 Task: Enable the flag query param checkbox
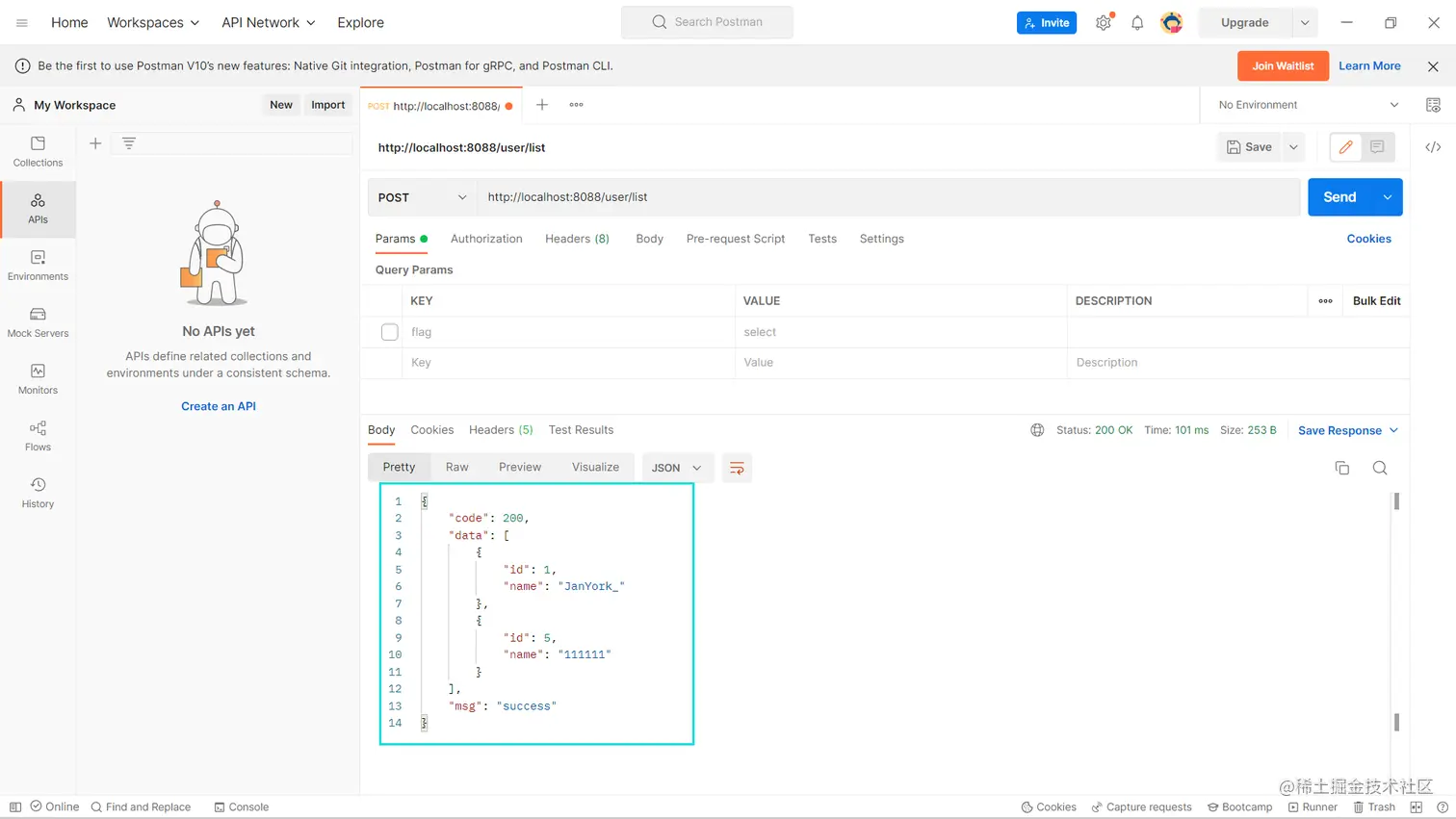(x=389, y=332)
